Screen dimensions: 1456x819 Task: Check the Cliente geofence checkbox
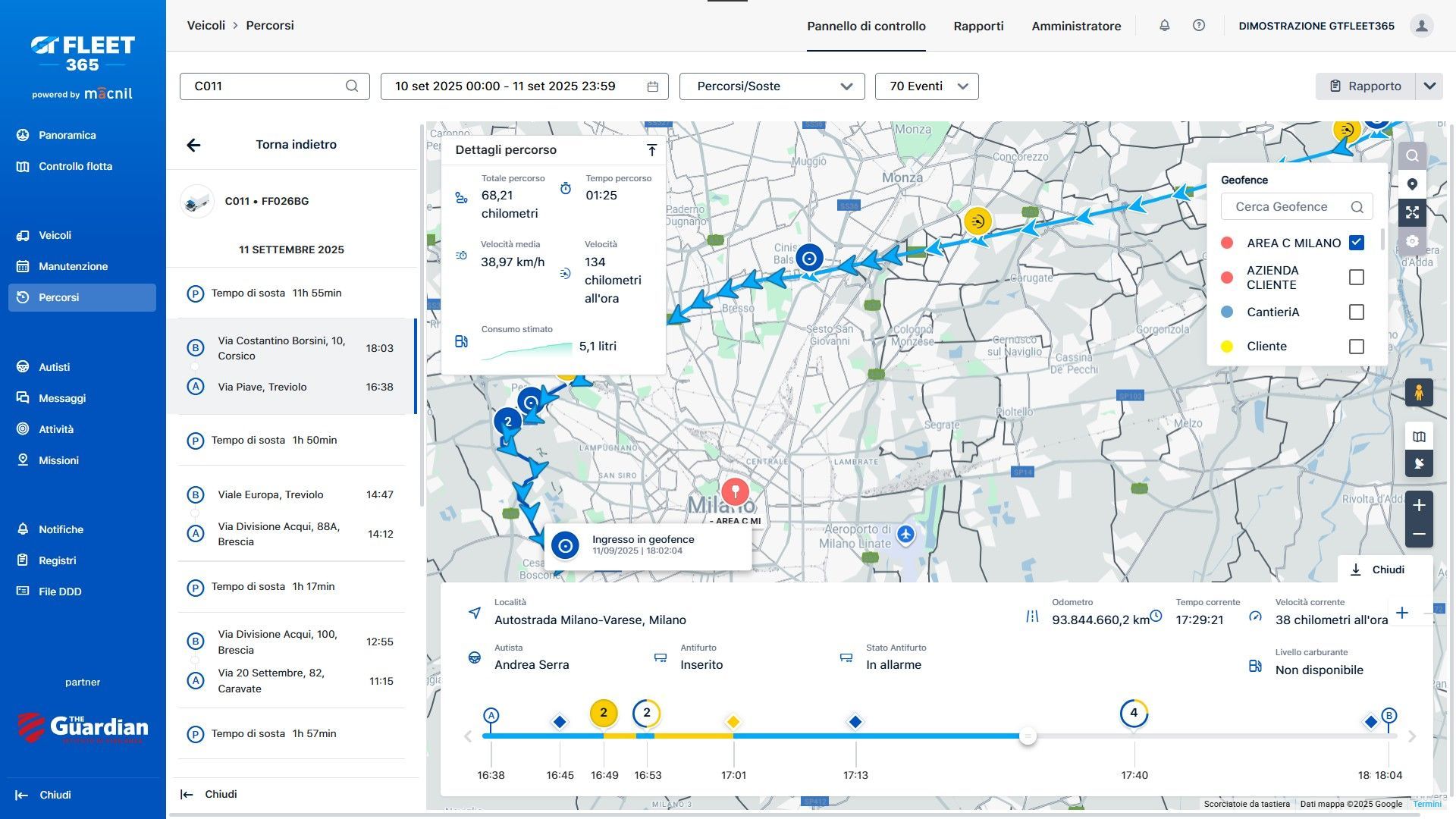(x=1357, y=347)
